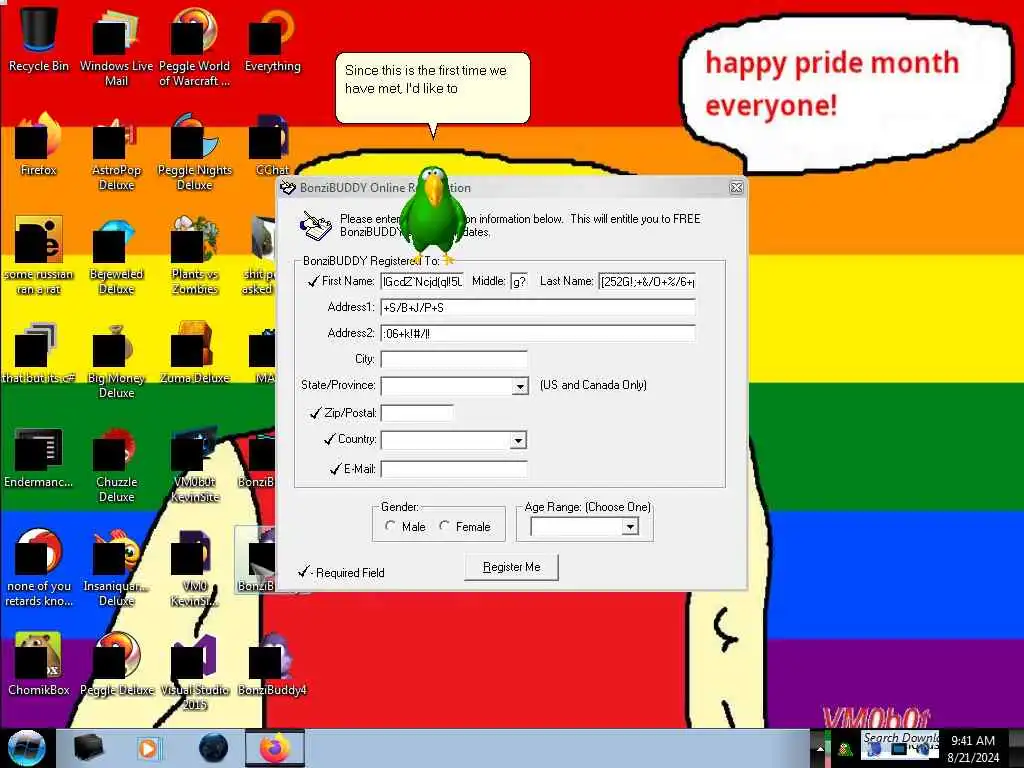Viewport: 1024px width, 768px height.
Task: Click the green Bonzi parrot character
Action: (x=432, y=214)
